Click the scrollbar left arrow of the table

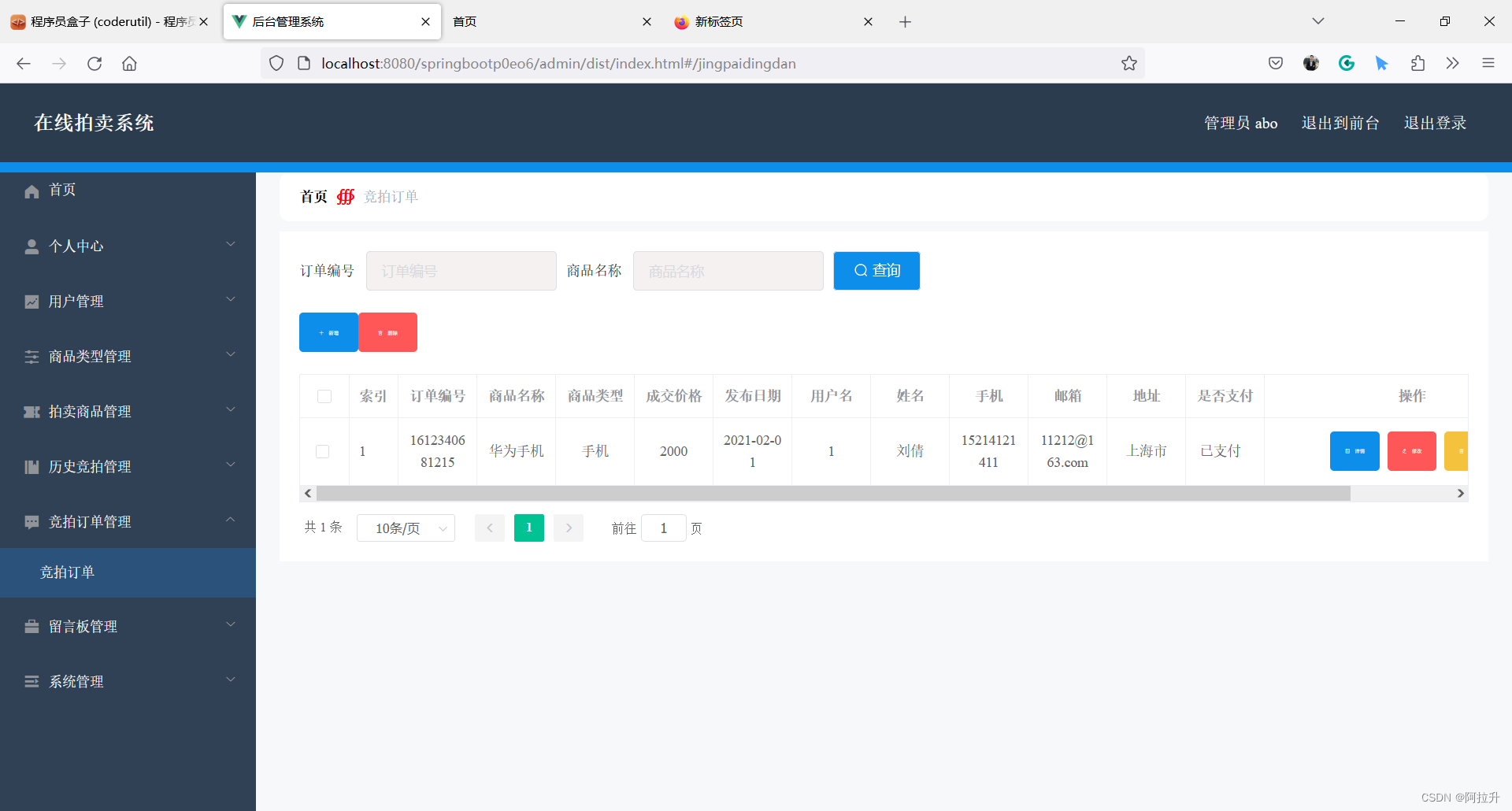point(308,494)
